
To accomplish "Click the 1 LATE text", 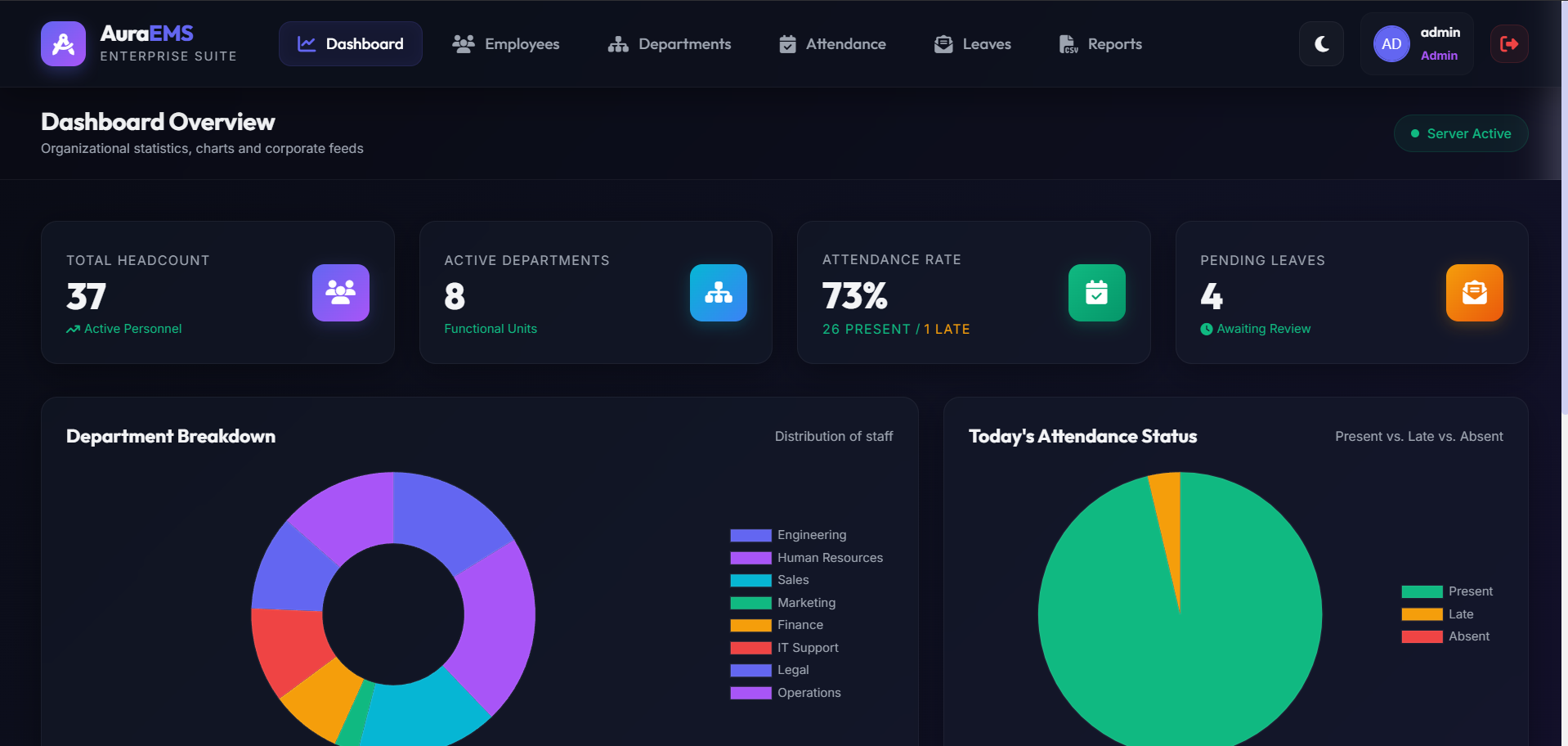I will click(x=947, y=329).
